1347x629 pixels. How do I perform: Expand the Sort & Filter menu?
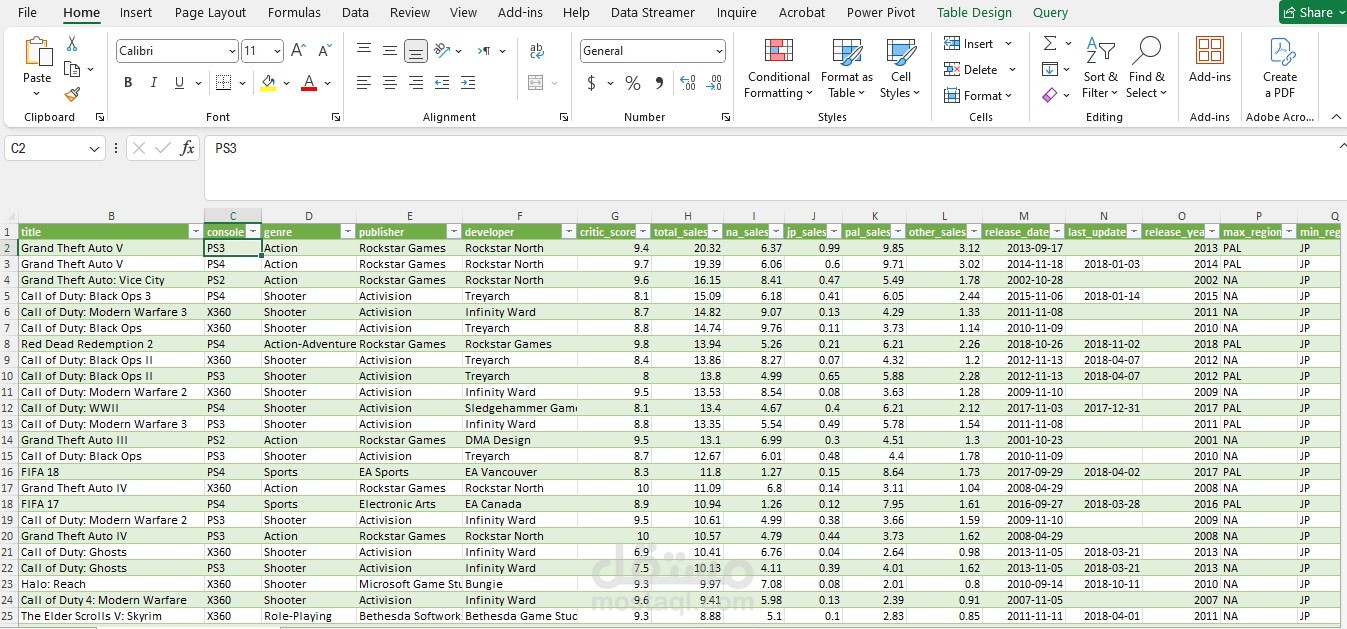[x=1100, y=68]
